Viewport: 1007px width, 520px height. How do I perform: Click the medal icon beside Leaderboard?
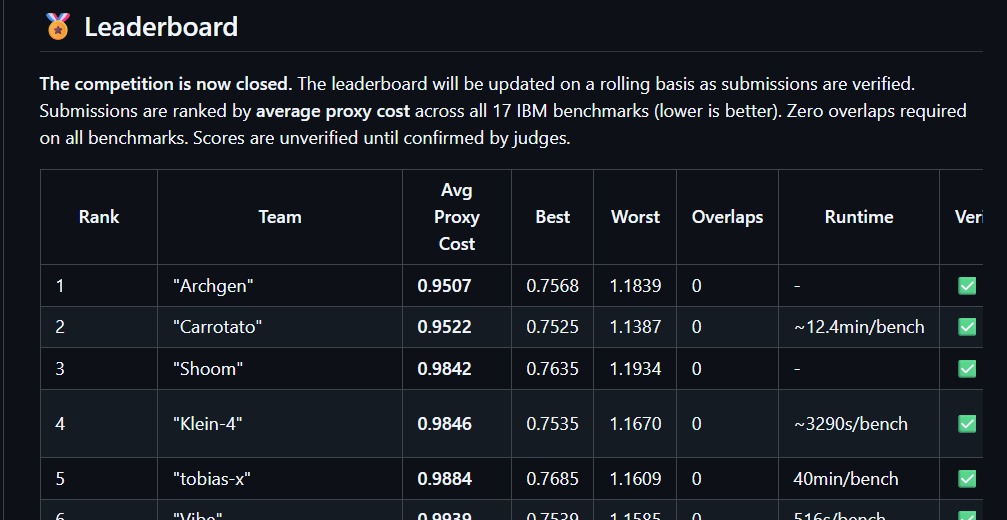point(58,26)
